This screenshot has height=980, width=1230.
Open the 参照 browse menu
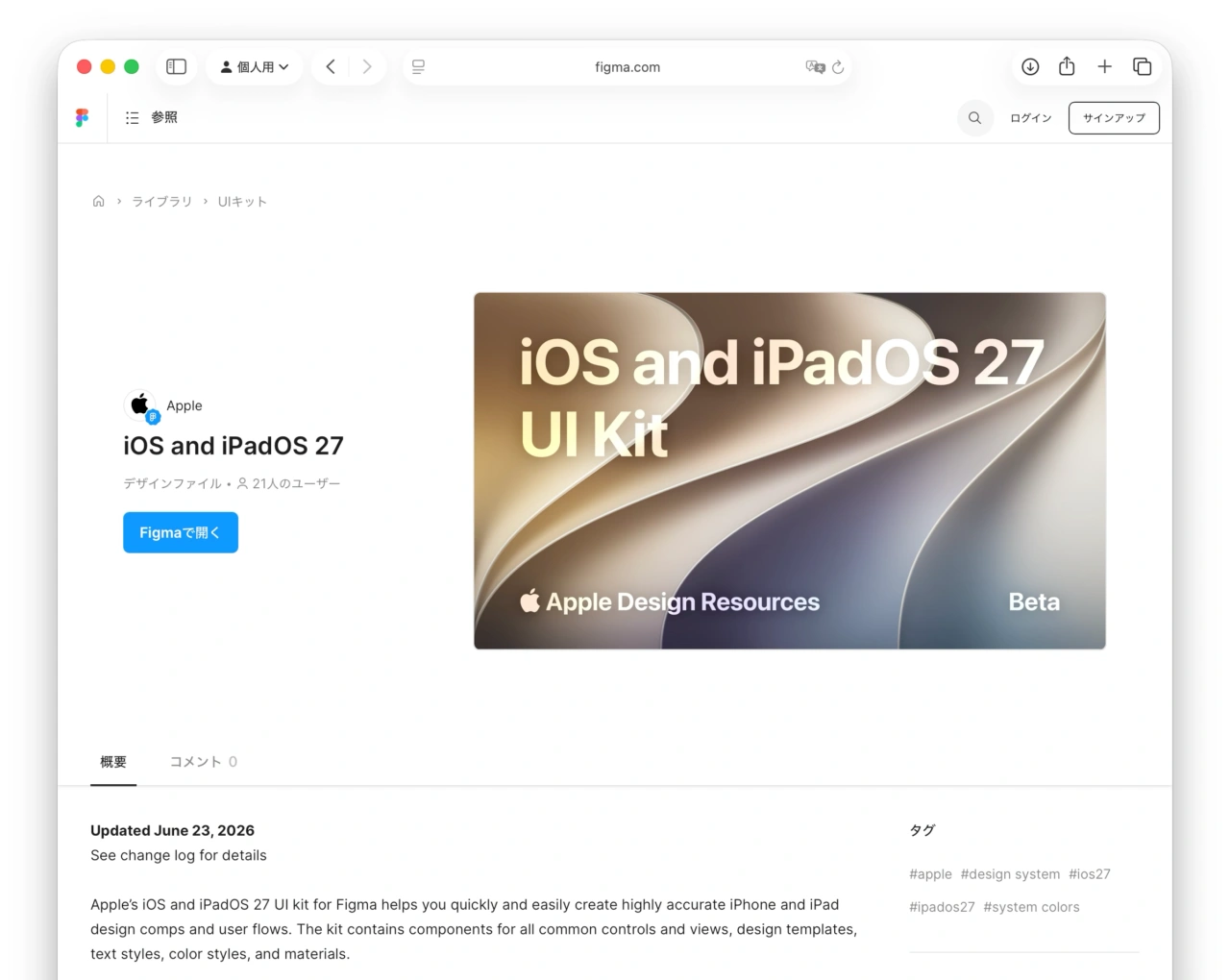coord(152,117)
